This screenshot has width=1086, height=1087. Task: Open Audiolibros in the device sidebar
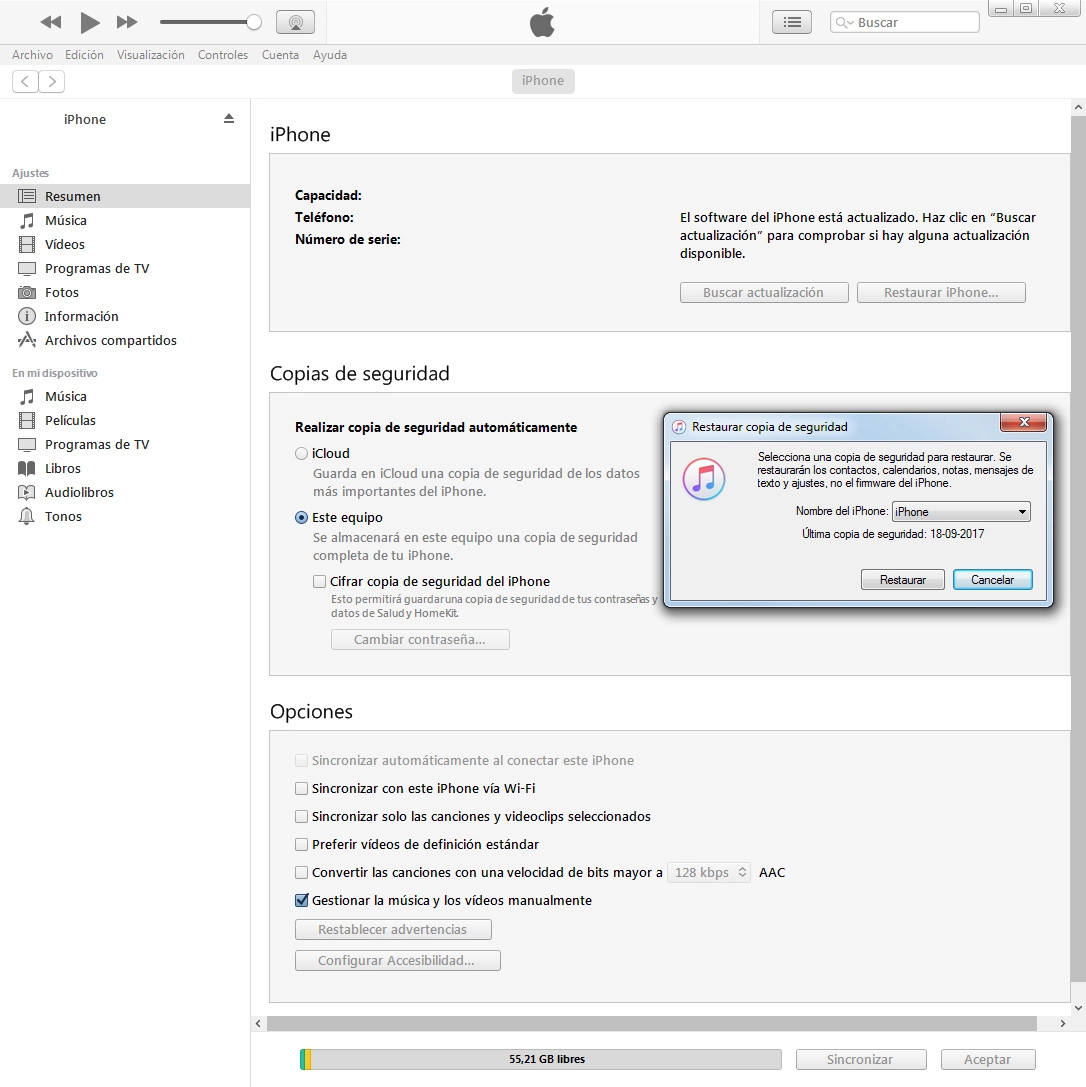click(80, 492)
